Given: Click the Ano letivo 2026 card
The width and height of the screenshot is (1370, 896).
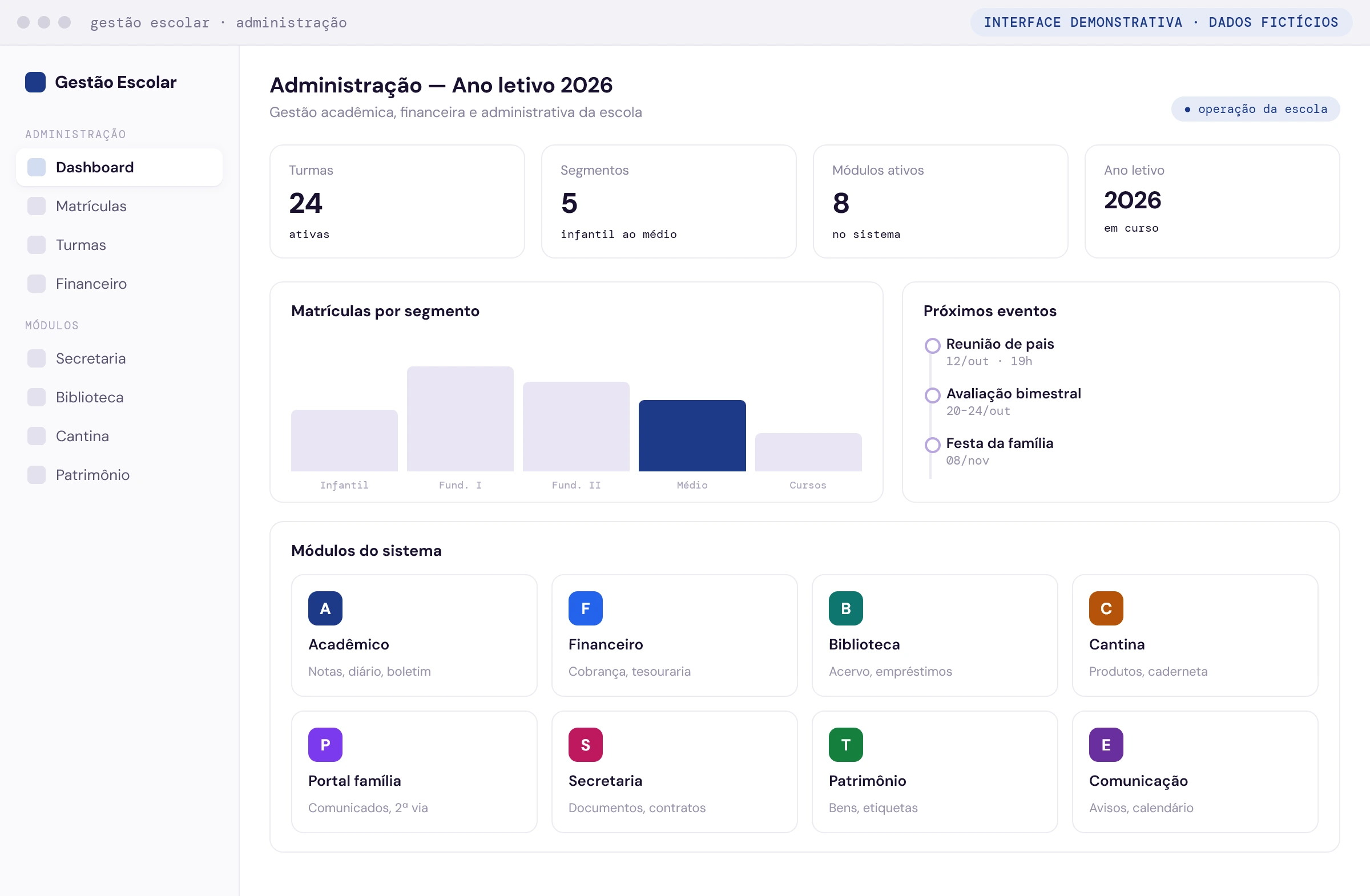Looking at the screenshot, I should click(1212, 201).
